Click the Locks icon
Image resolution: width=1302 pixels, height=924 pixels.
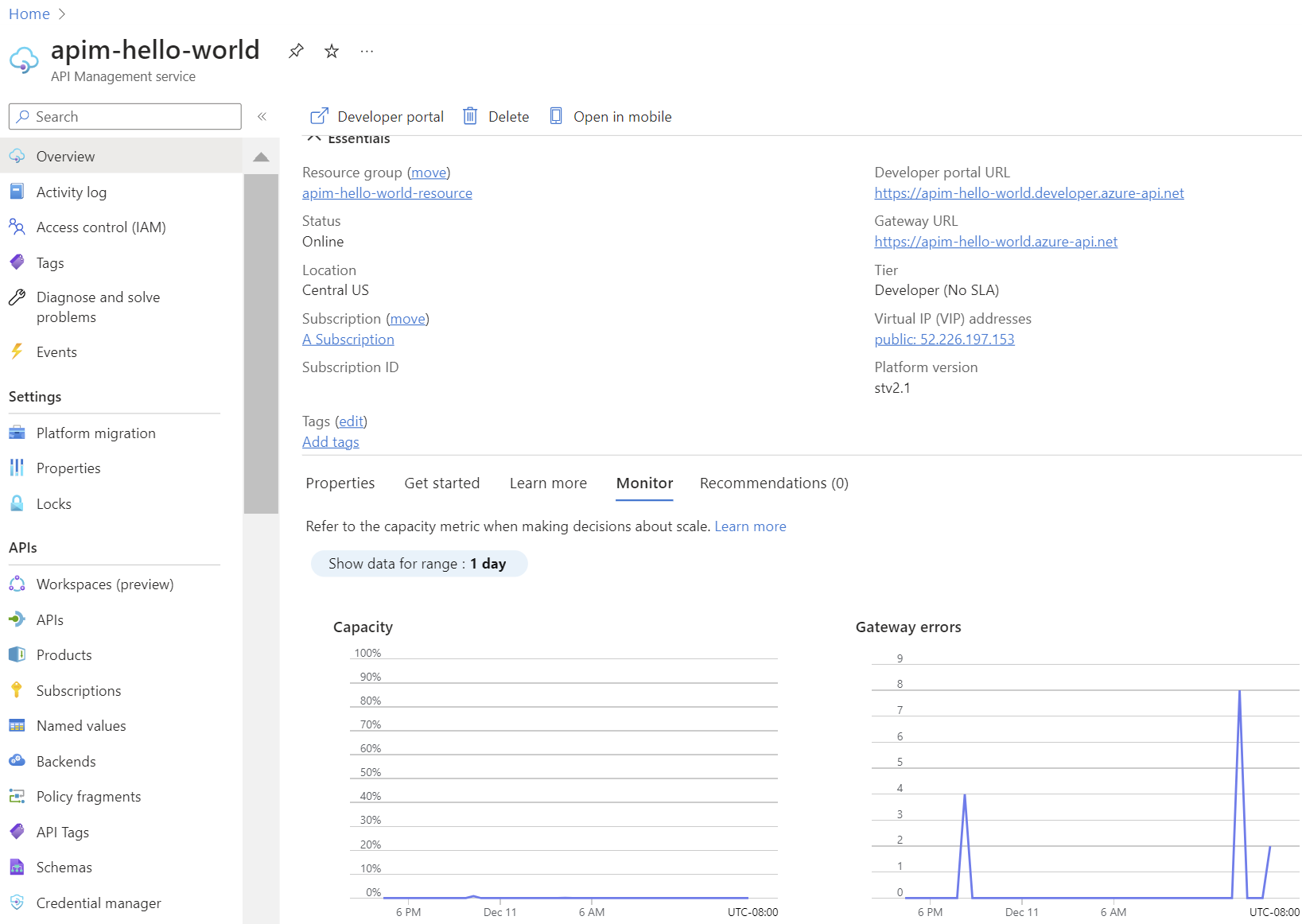[17, 503]
